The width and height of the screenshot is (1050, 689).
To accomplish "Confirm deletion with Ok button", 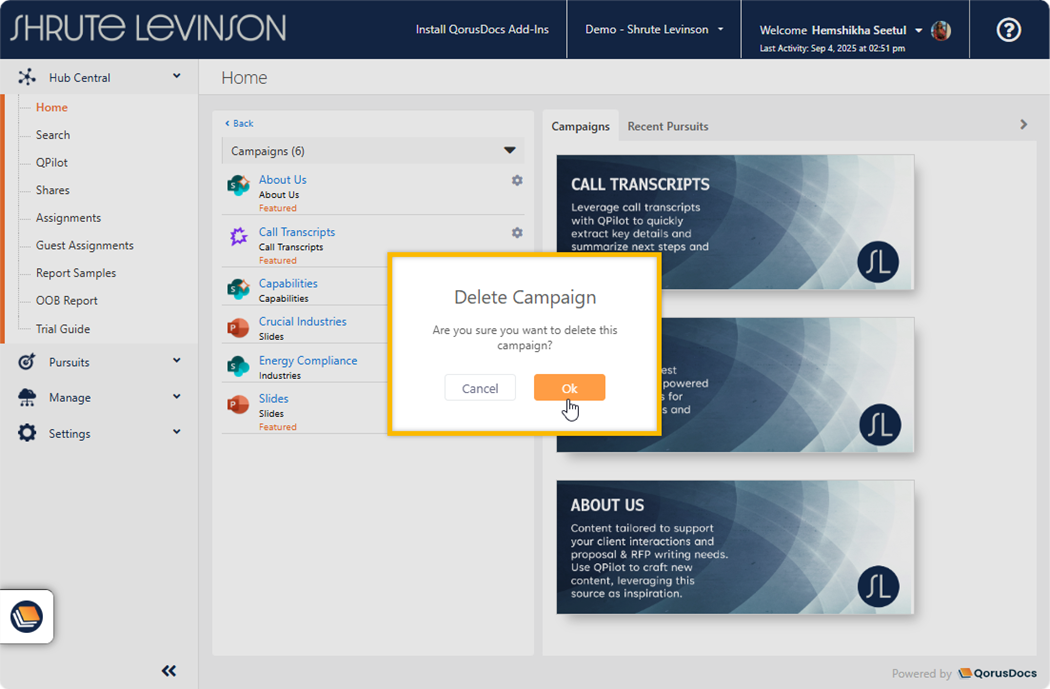I will 569,388.
